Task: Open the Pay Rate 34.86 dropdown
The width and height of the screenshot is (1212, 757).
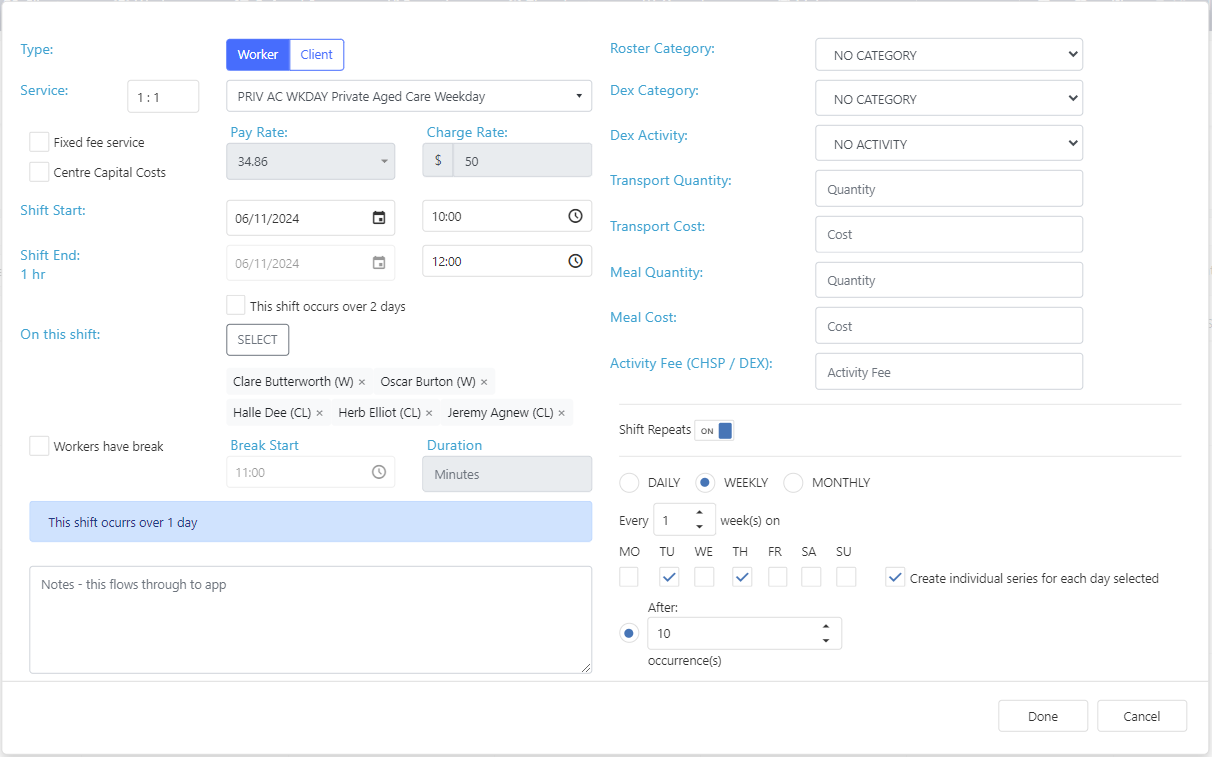Action: (x=311, y=161)
